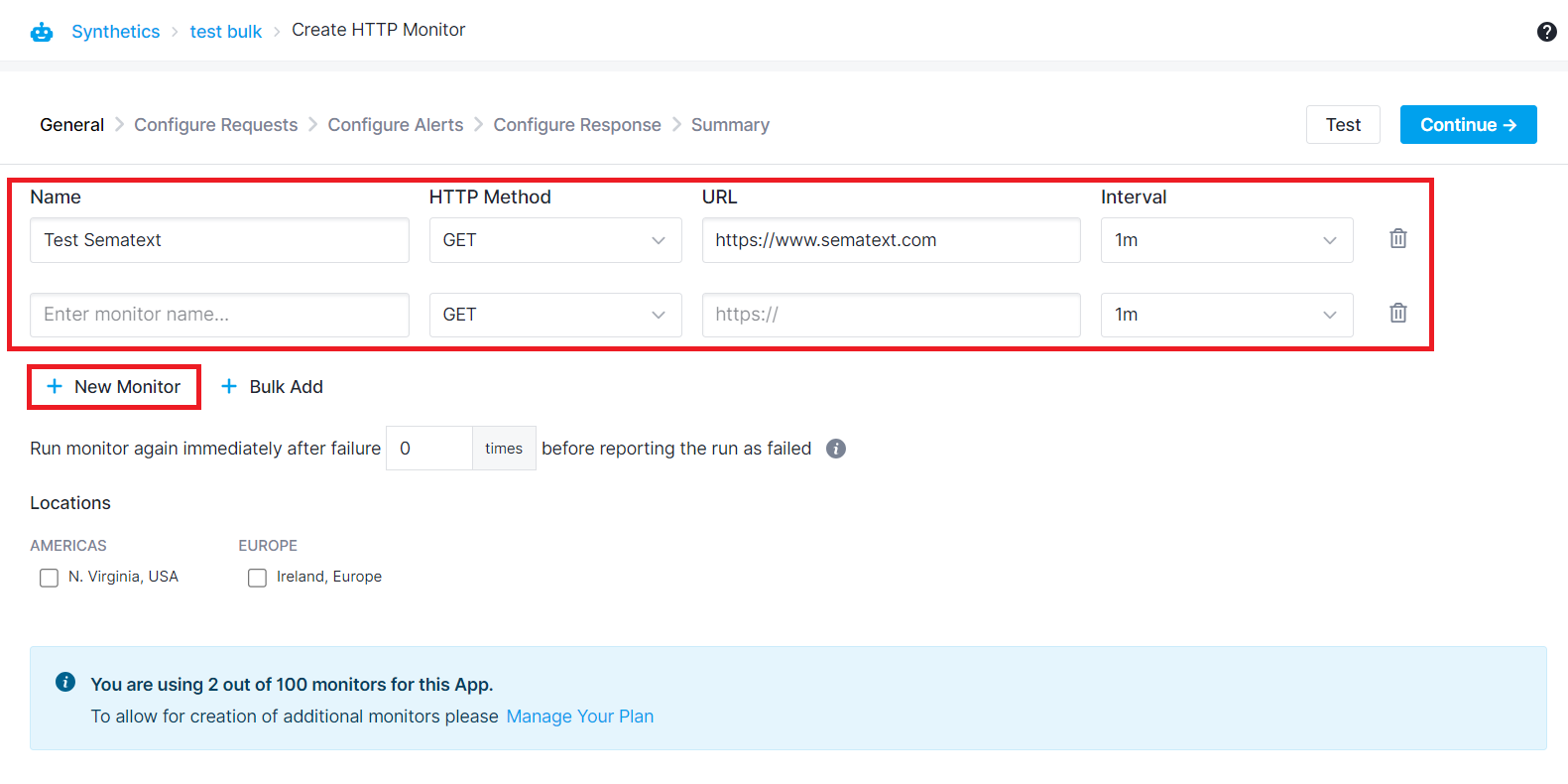Click the Create HTTP Monitor breadcrumb text
This screenshot has width=1568, height=784.
pos(378,30)
